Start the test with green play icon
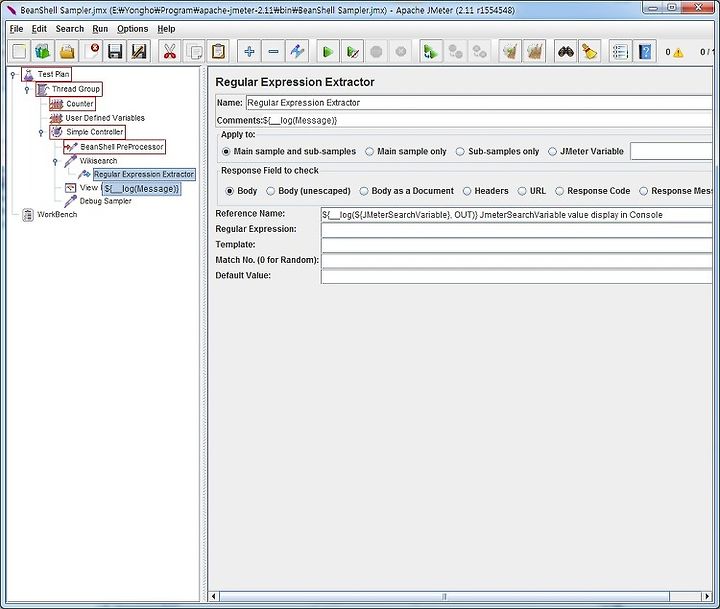 [328, 51]
